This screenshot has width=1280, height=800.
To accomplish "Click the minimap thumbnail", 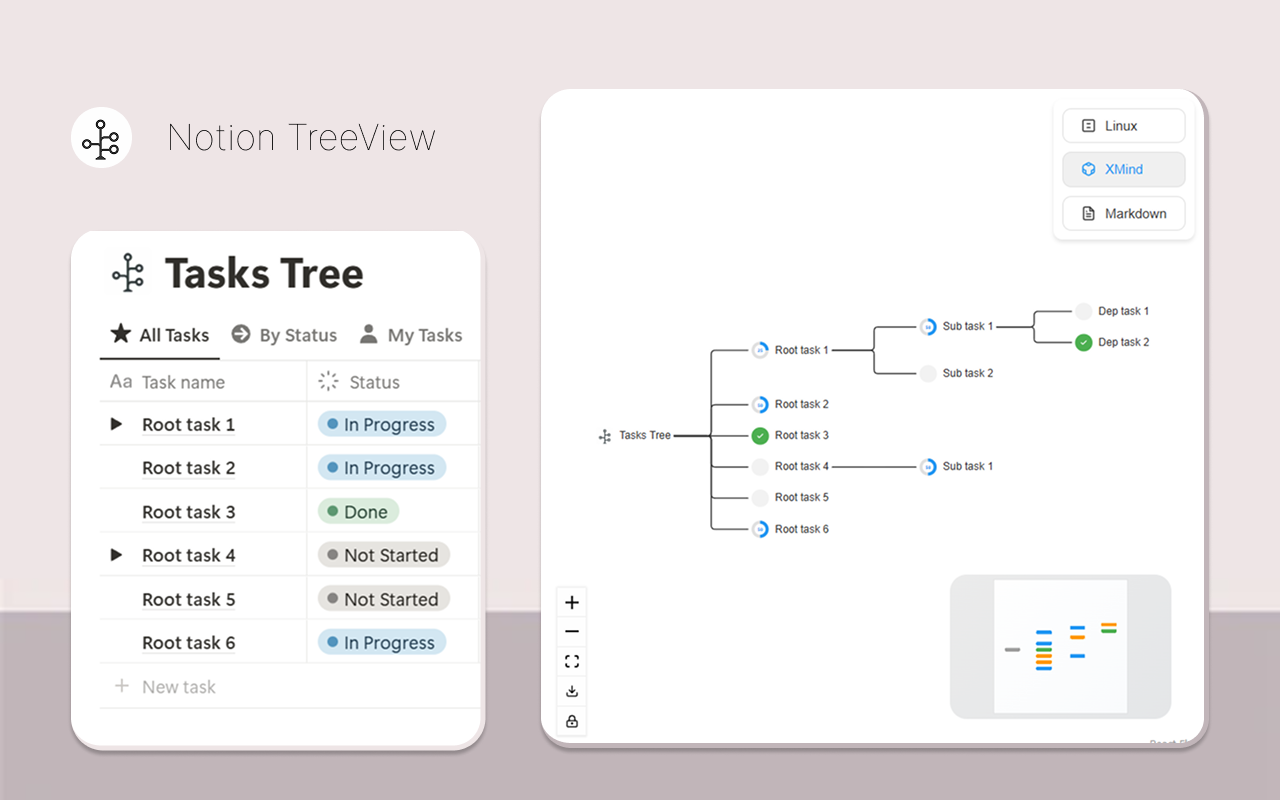I will [1060, 646].
